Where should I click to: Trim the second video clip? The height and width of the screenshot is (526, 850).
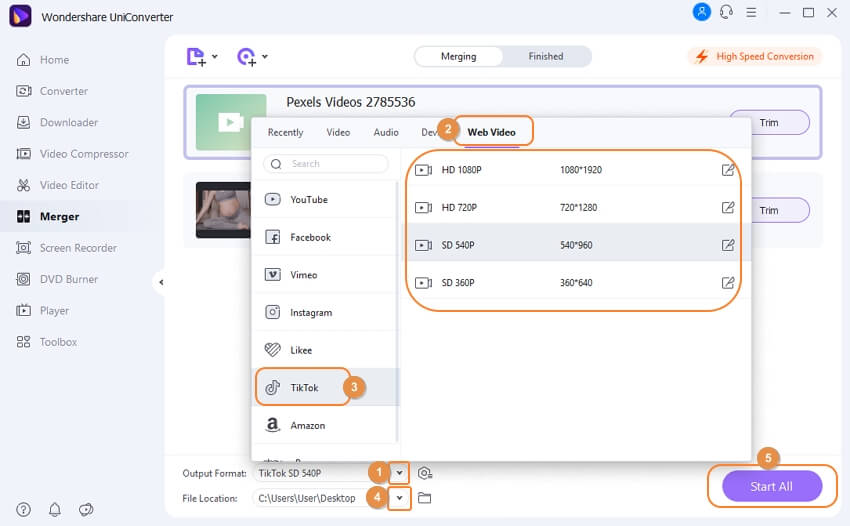click(769, 210)
